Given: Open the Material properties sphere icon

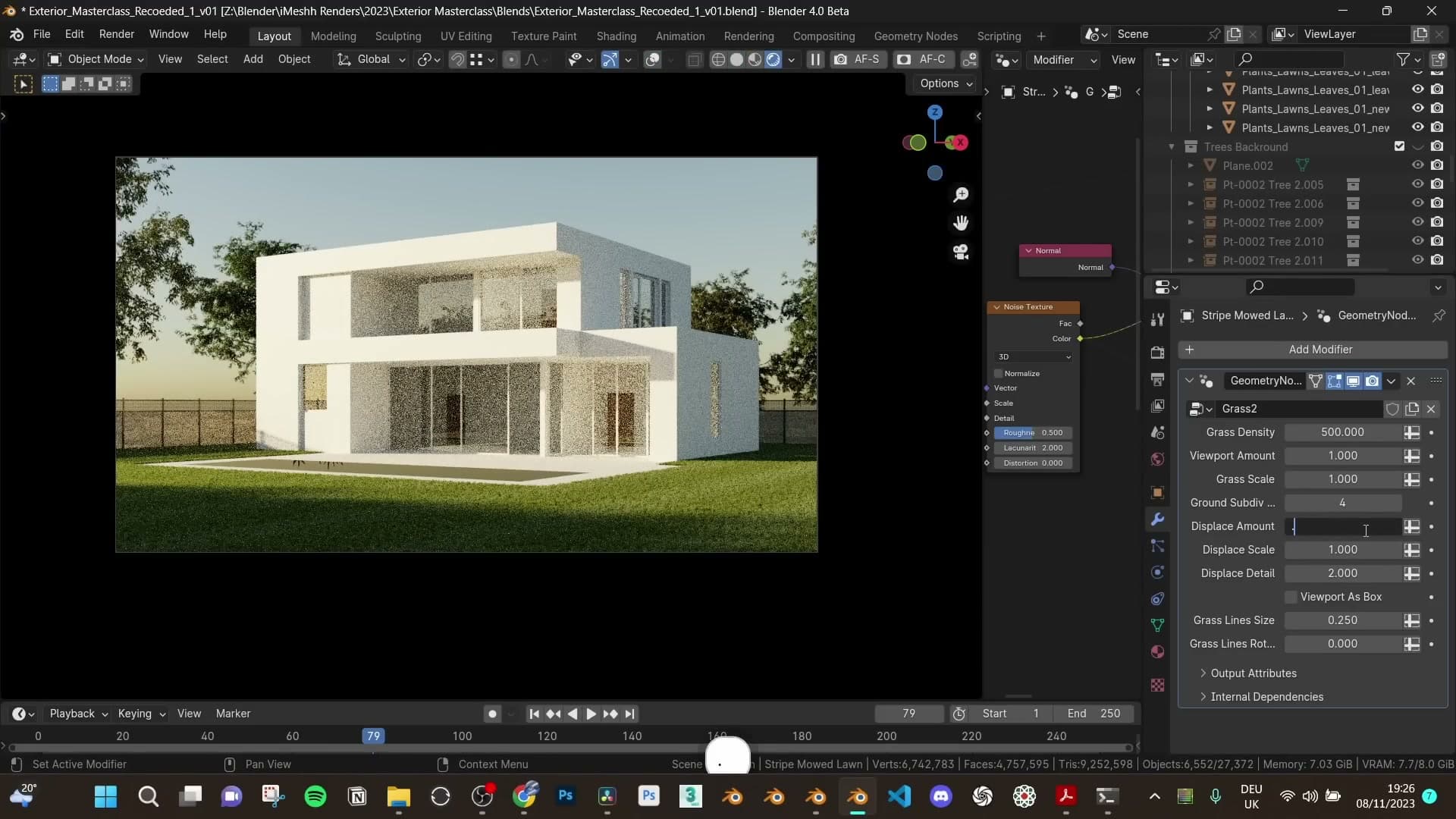Looking at the screenshot, I should click(x=1157, y=652).
